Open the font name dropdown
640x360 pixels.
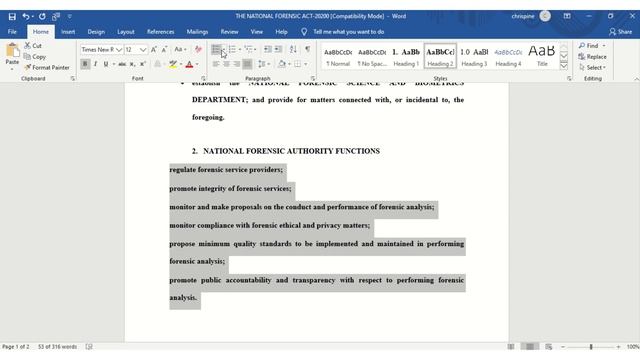(119, 50)
